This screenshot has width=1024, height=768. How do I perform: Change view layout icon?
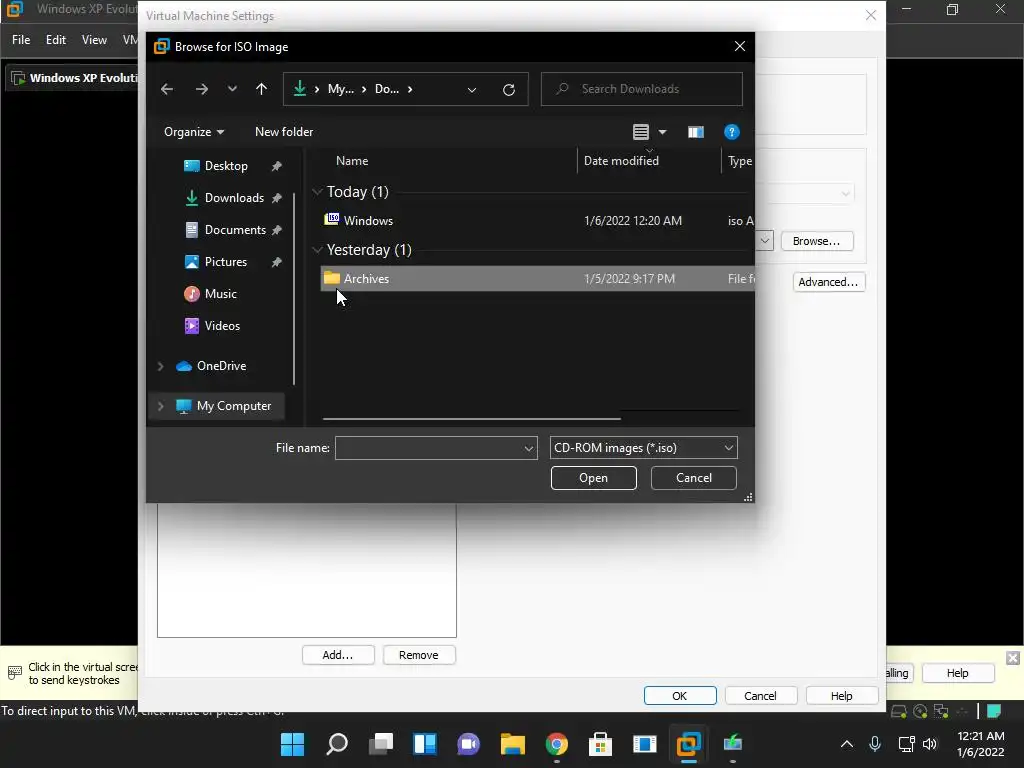point(641,132)
